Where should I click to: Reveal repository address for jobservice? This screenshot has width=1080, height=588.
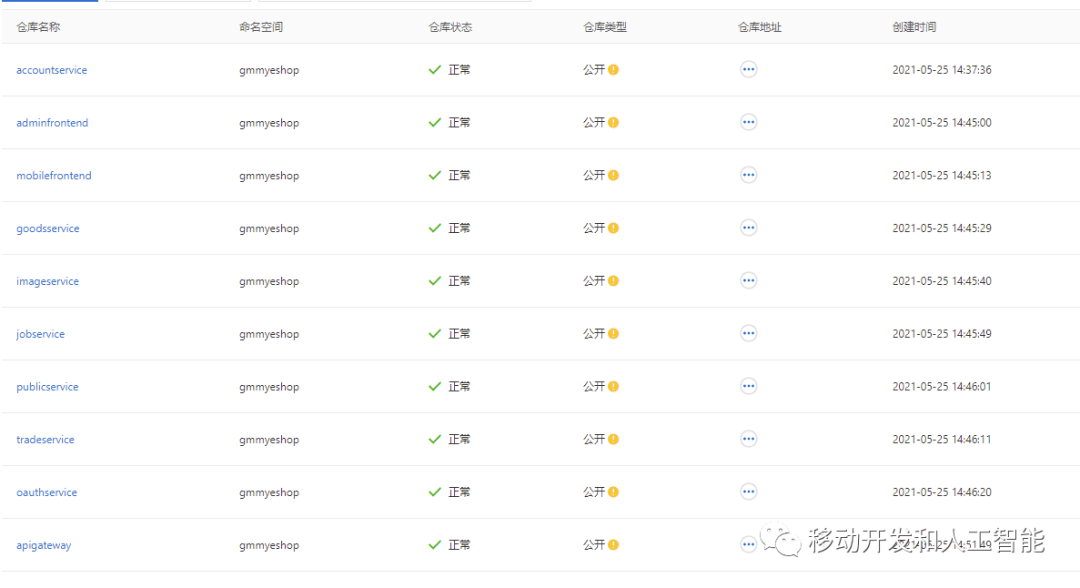(x=748, y=333)
